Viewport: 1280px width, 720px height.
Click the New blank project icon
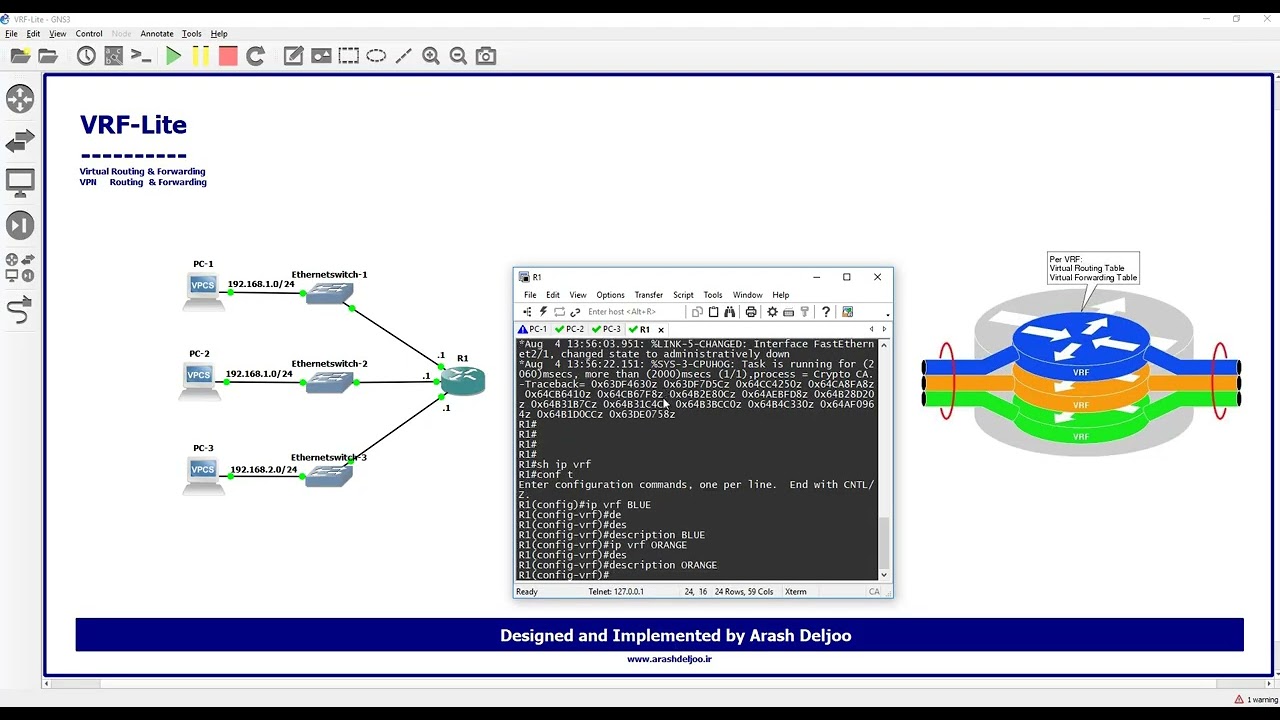click(20, 56)
